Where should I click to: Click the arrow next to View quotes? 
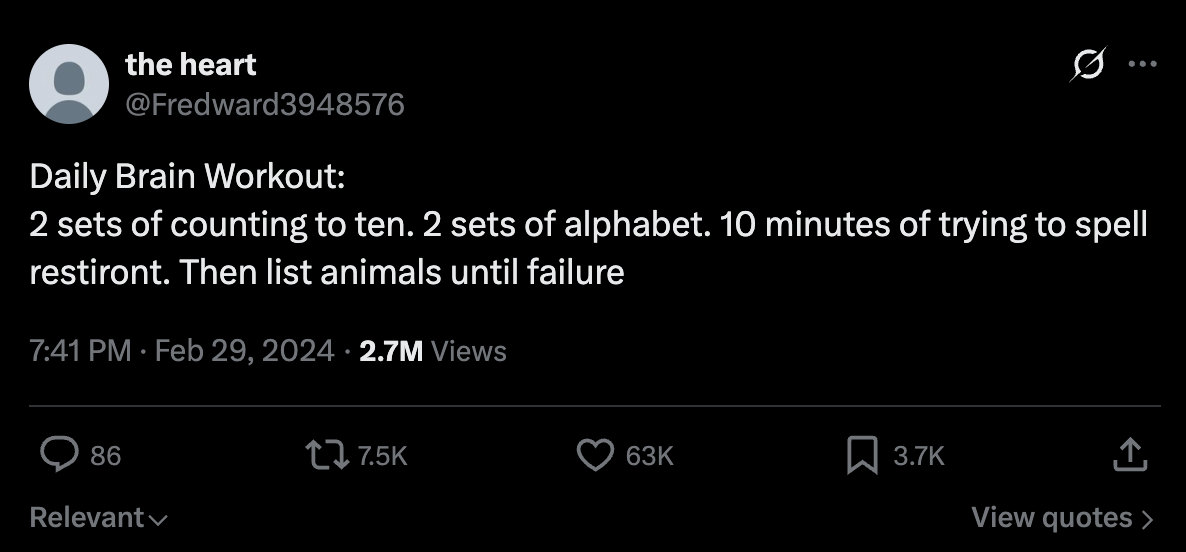point(1147,519)
